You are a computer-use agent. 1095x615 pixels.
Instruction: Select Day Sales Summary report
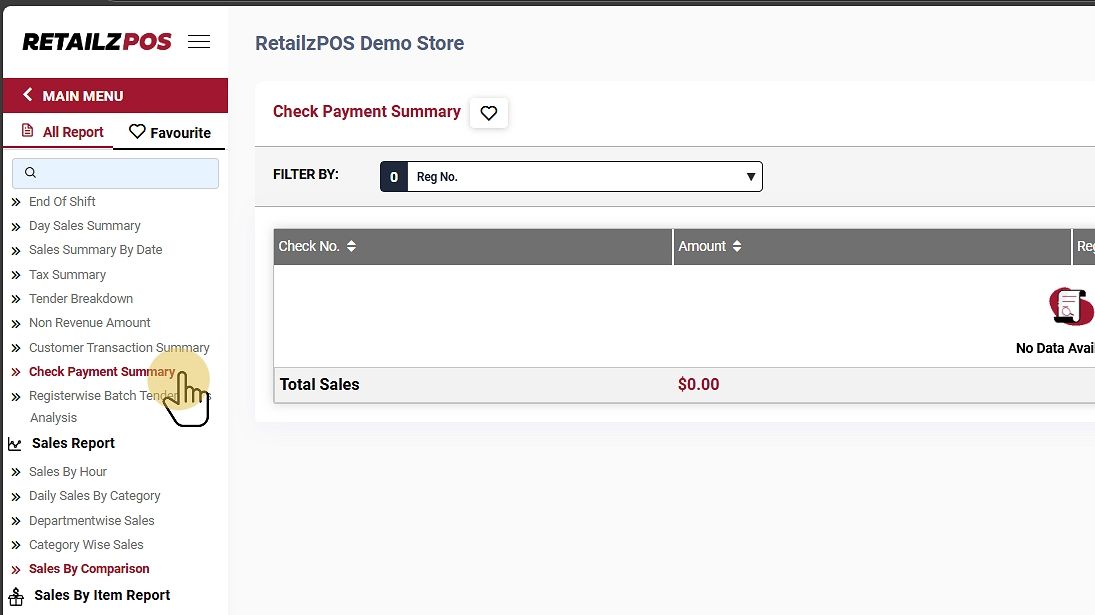click(x=84, y=225)
